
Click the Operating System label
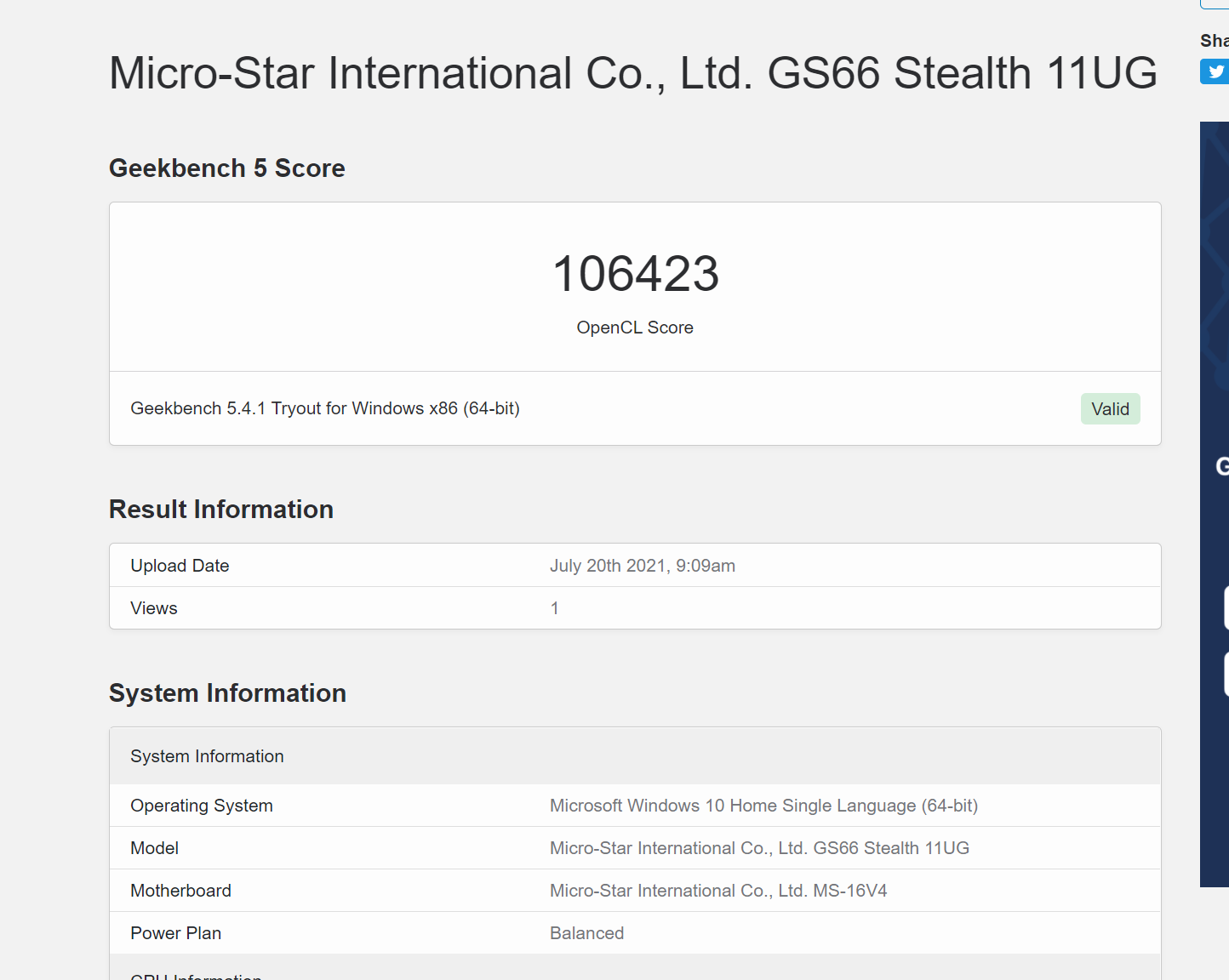click(202, 806)
